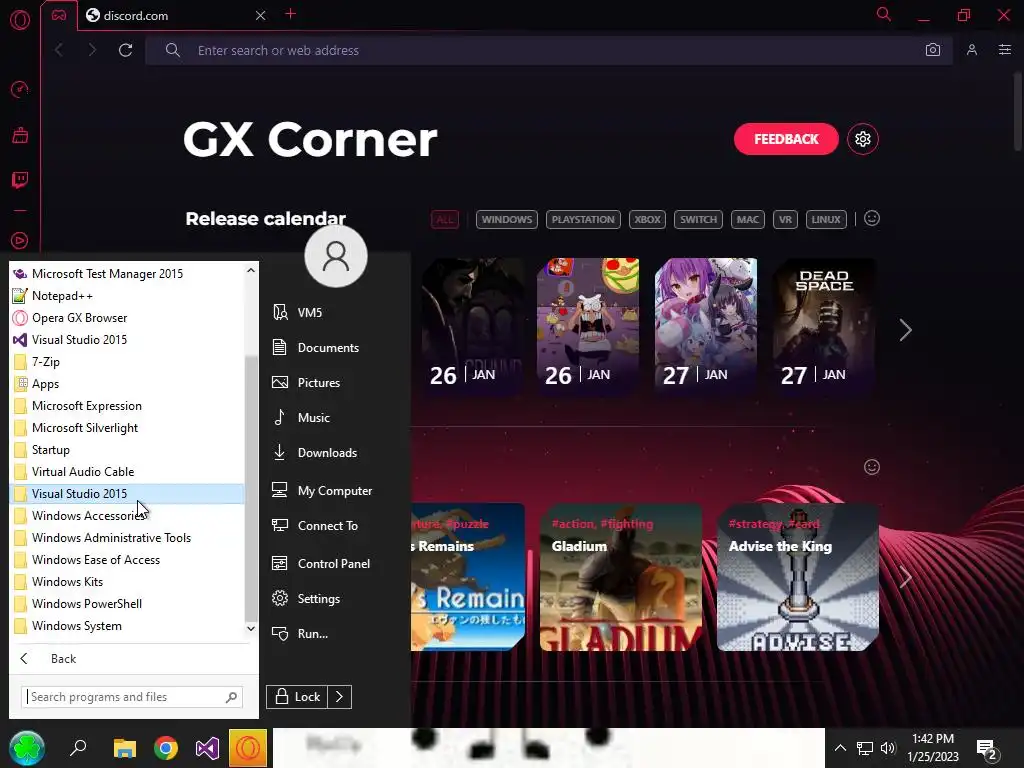
Task: Show next game cards arrow below
Action: pyautogui.click(x=905, y=577)
